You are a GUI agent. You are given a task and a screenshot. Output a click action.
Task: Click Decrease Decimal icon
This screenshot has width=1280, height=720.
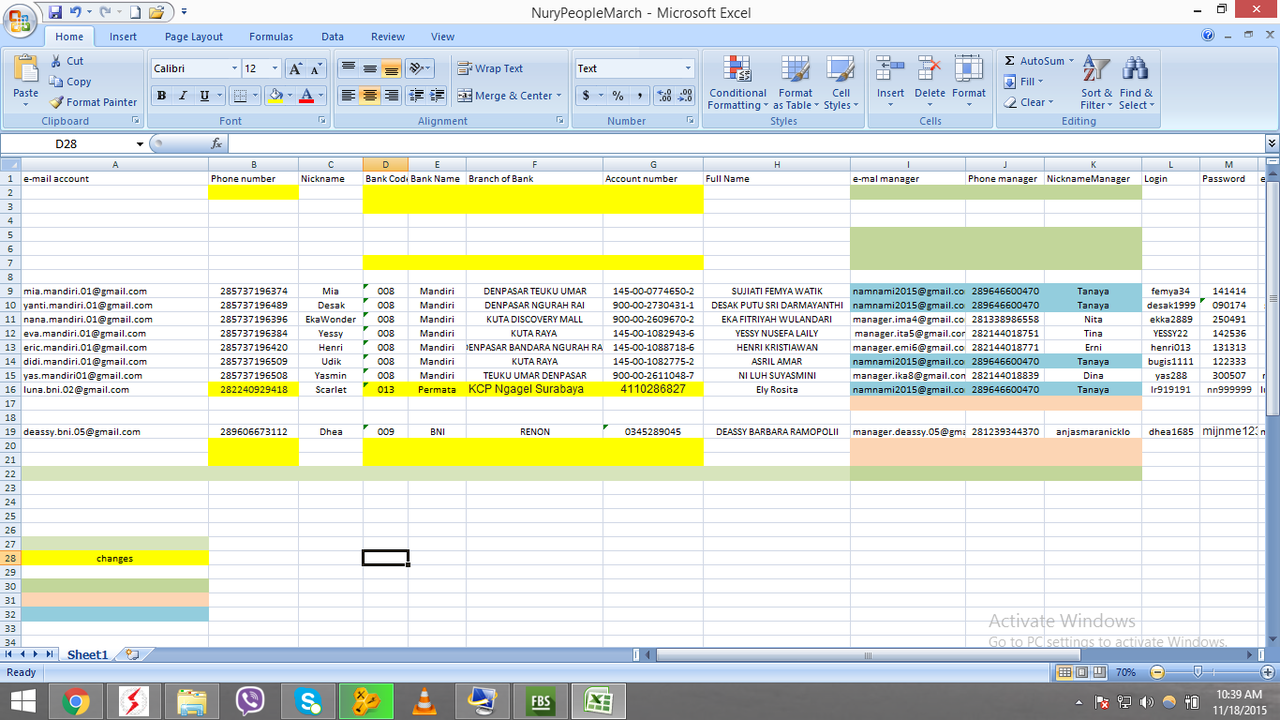[x=686, y=96]
